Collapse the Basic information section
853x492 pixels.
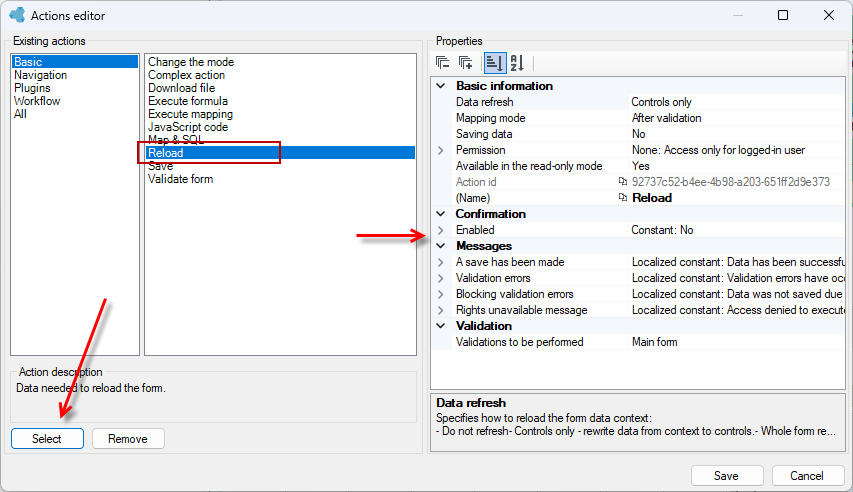click(441, 86)
